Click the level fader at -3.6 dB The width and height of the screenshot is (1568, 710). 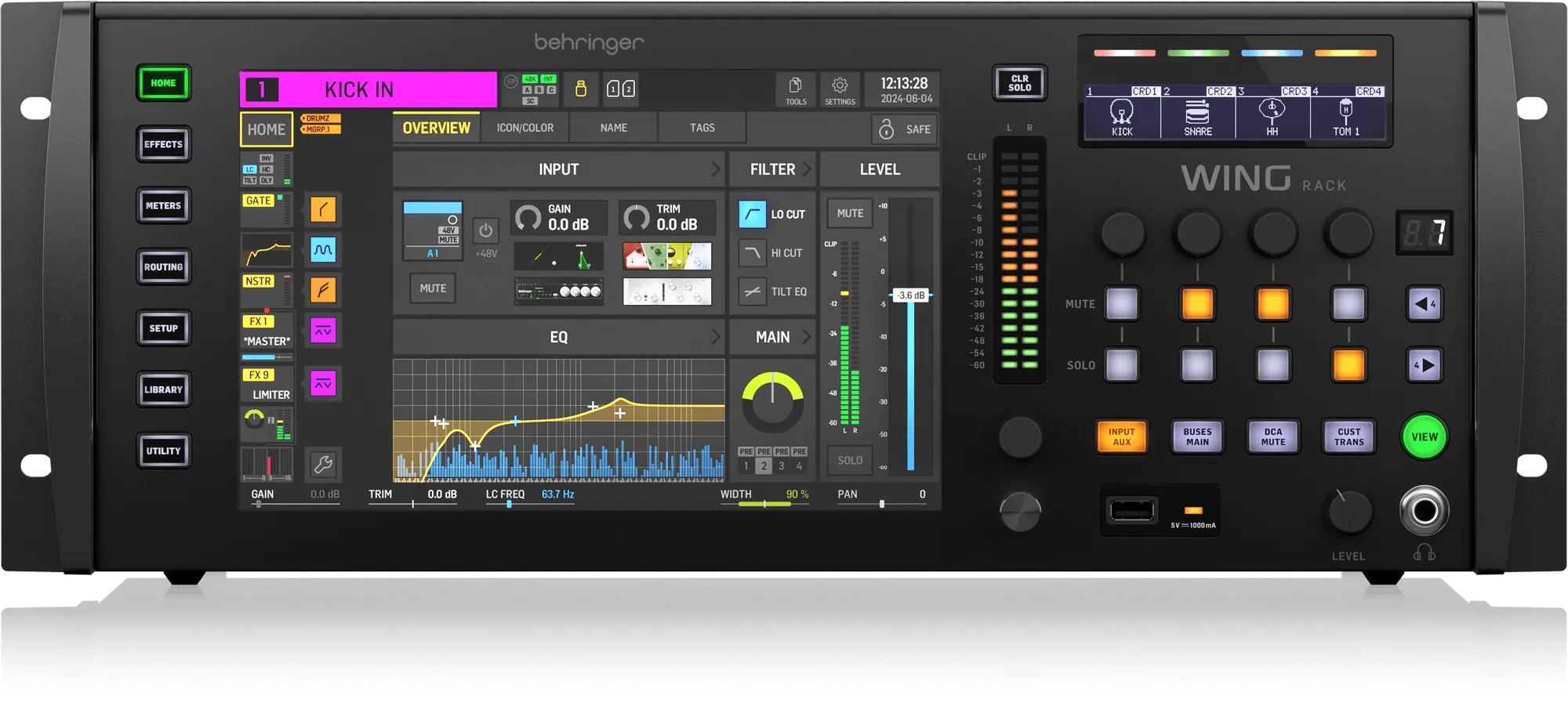[x=911, y=295]
